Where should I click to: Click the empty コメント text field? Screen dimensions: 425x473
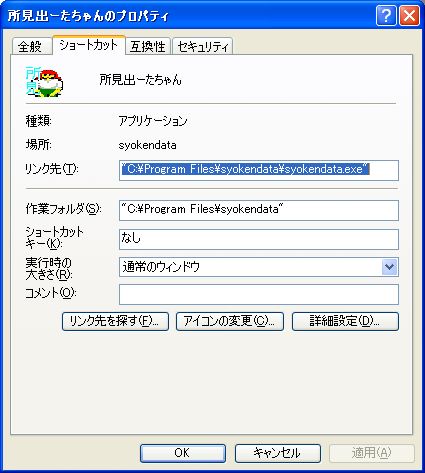coord(259,294)
